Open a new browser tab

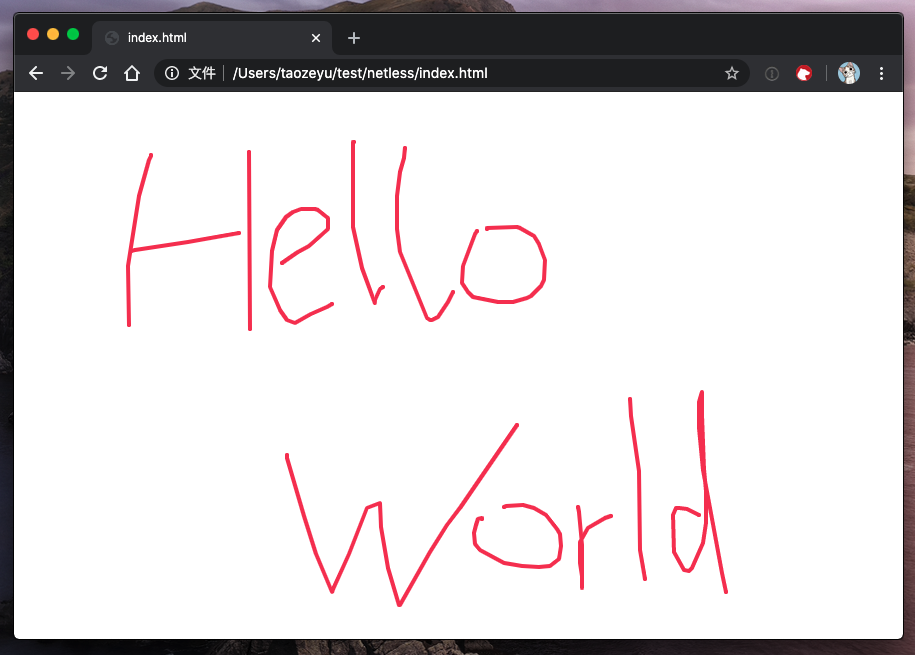pyautogui.click(x=354, y=38)
